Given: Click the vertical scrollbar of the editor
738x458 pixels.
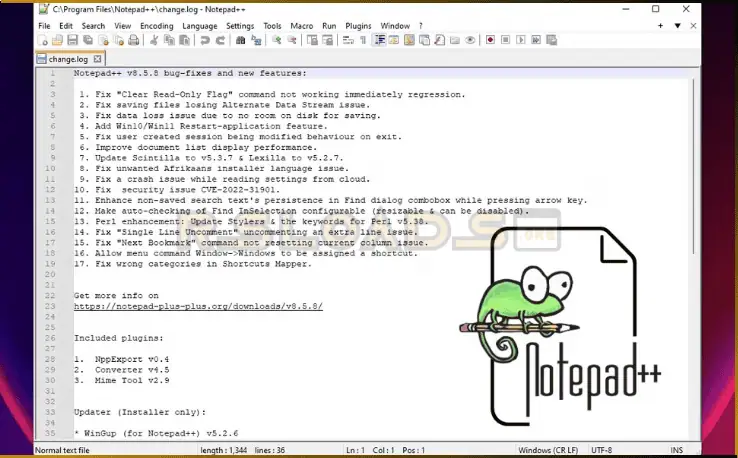Looking at the screenshot, I should (x=694, y=167).
